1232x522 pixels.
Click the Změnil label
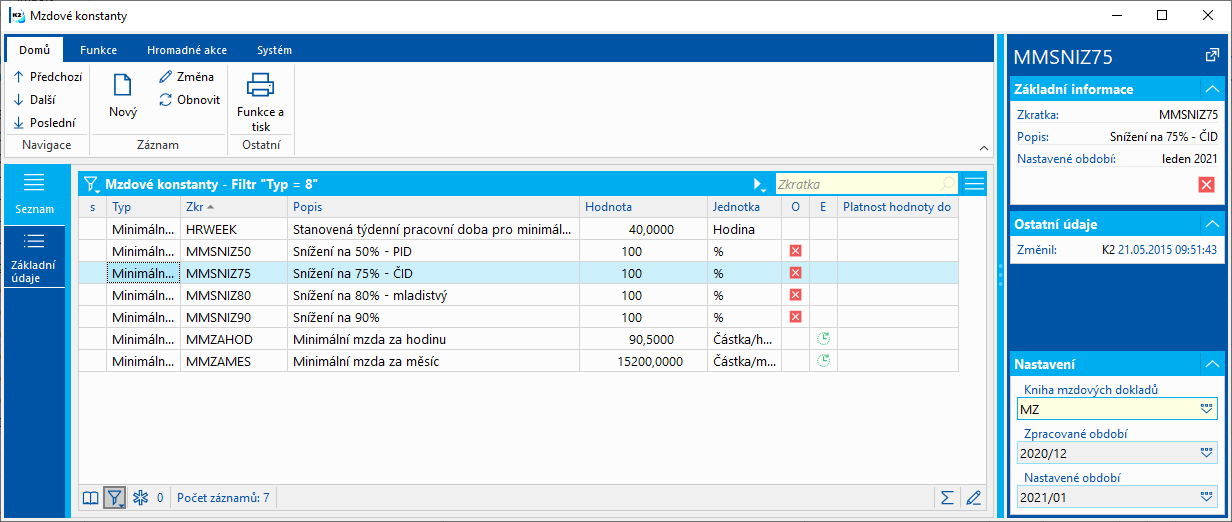pos(1035,250)
